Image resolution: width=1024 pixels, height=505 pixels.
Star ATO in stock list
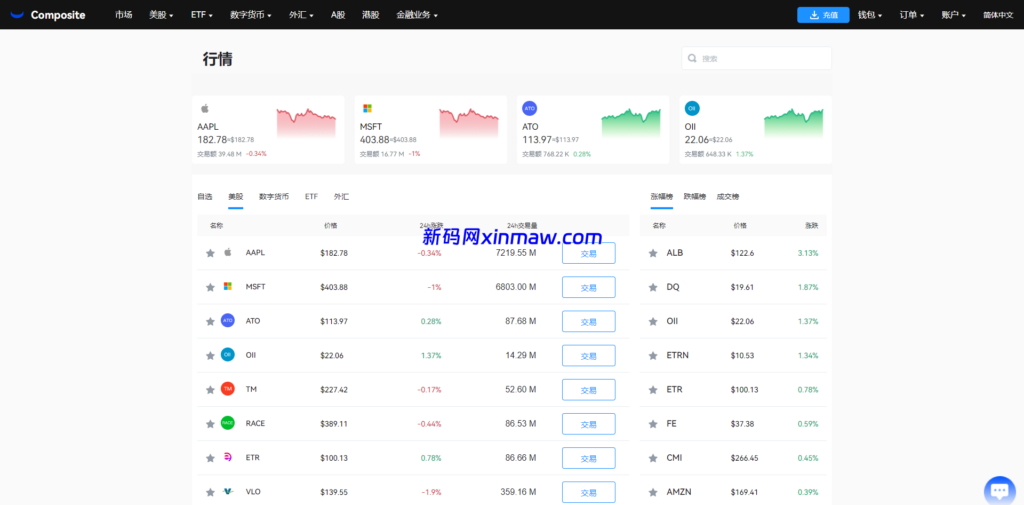210,321
